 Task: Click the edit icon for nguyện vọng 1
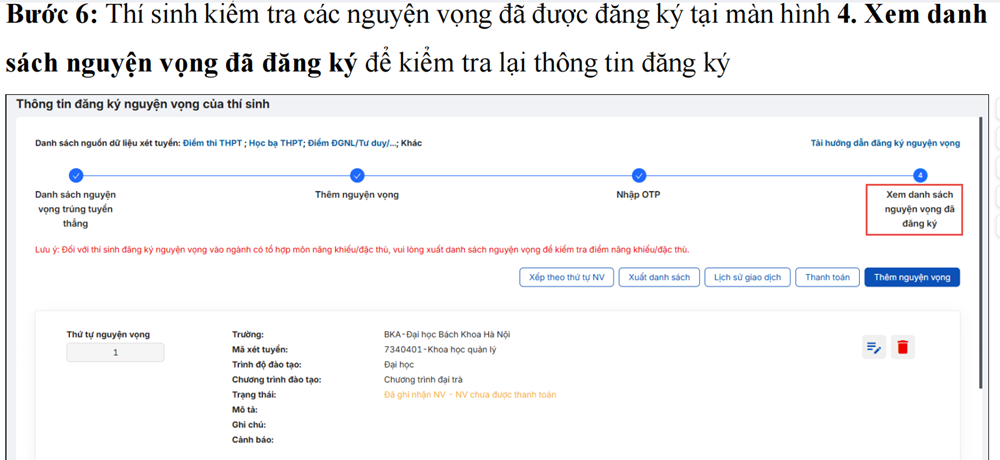[874, 347]
